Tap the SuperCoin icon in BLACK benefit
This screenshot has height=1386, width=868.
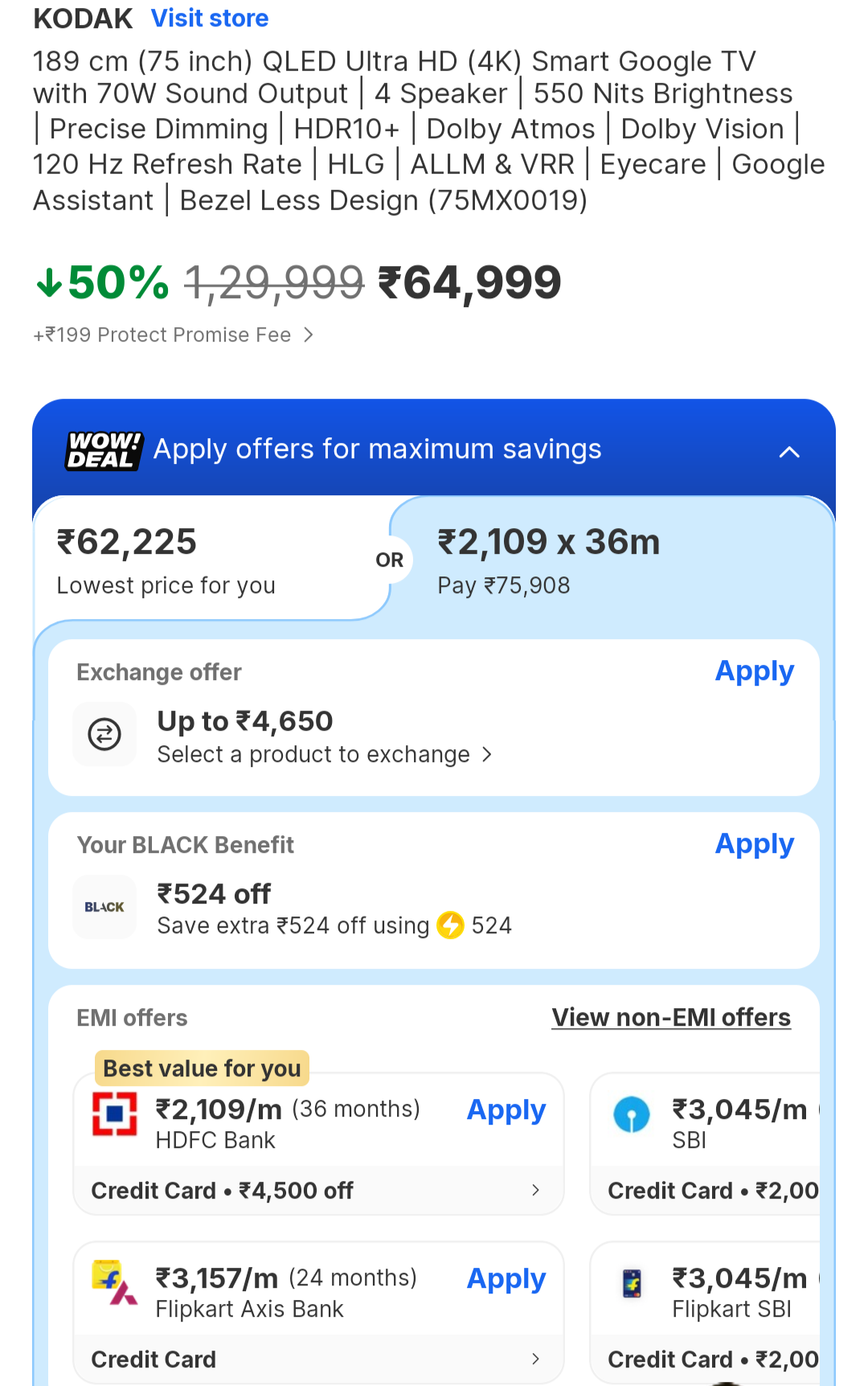point(450,925)
